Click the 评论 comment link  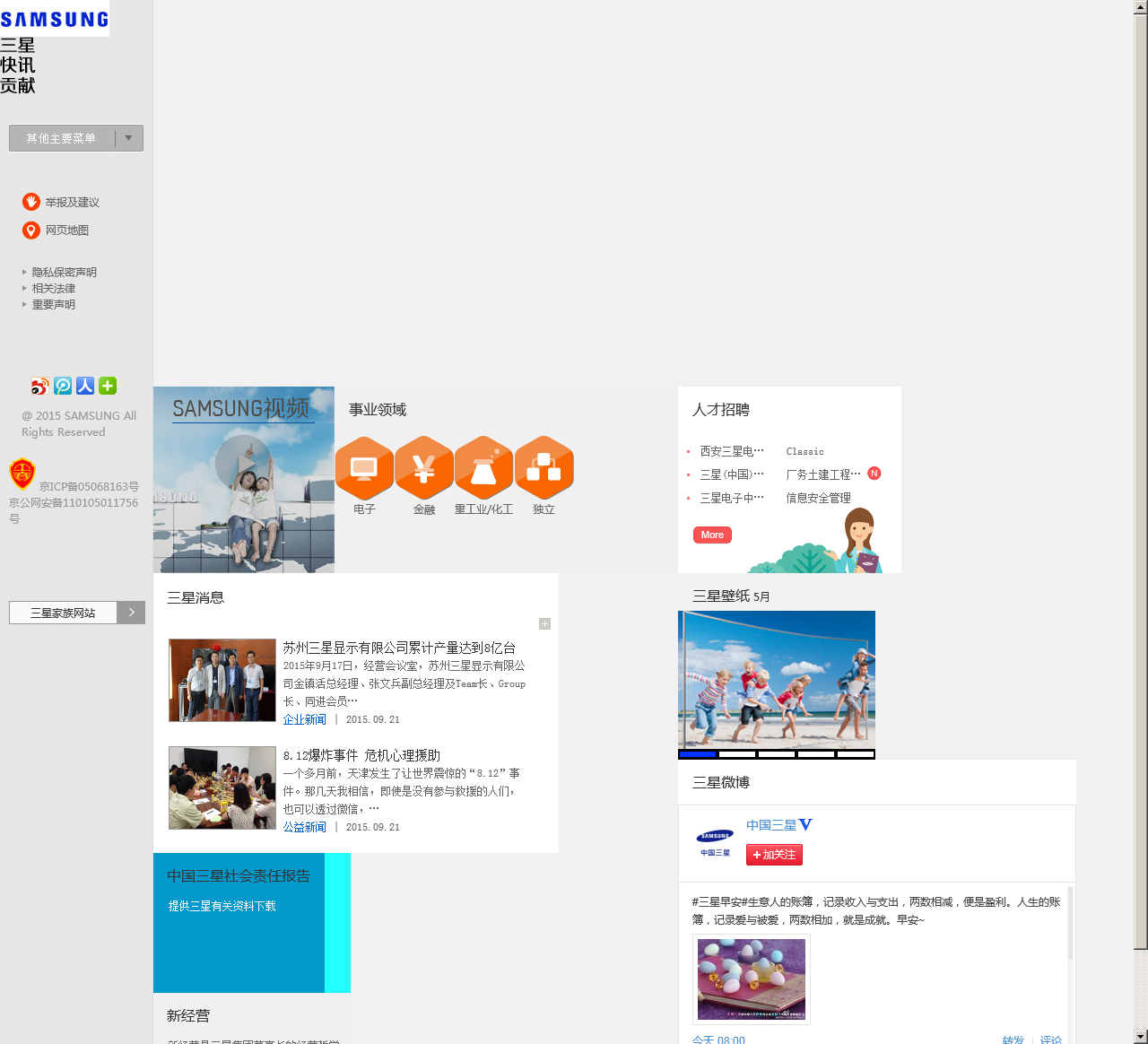[x=1051, y=1040]
